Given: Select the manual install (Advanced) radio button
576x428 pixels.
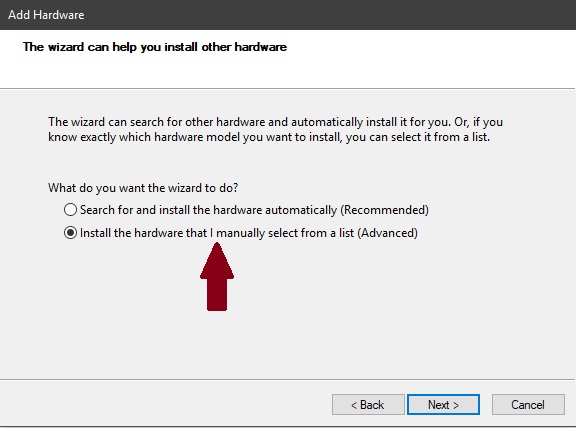Looking at the screenshot, I should point(70,233).
